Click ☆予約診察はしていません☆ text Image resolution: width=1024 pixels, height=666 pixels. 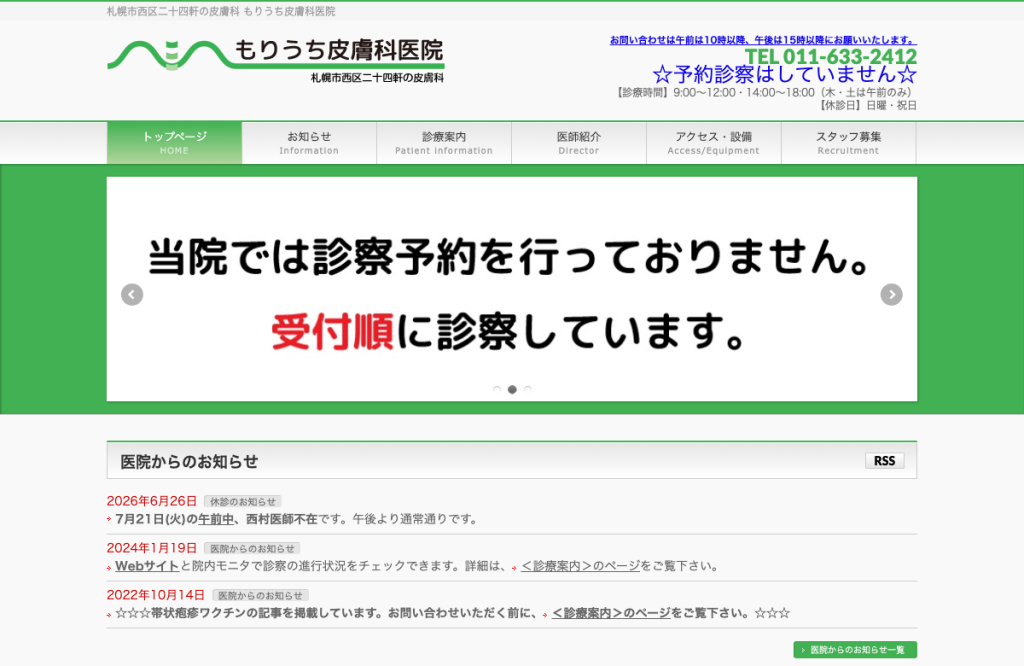pos(784,74)
